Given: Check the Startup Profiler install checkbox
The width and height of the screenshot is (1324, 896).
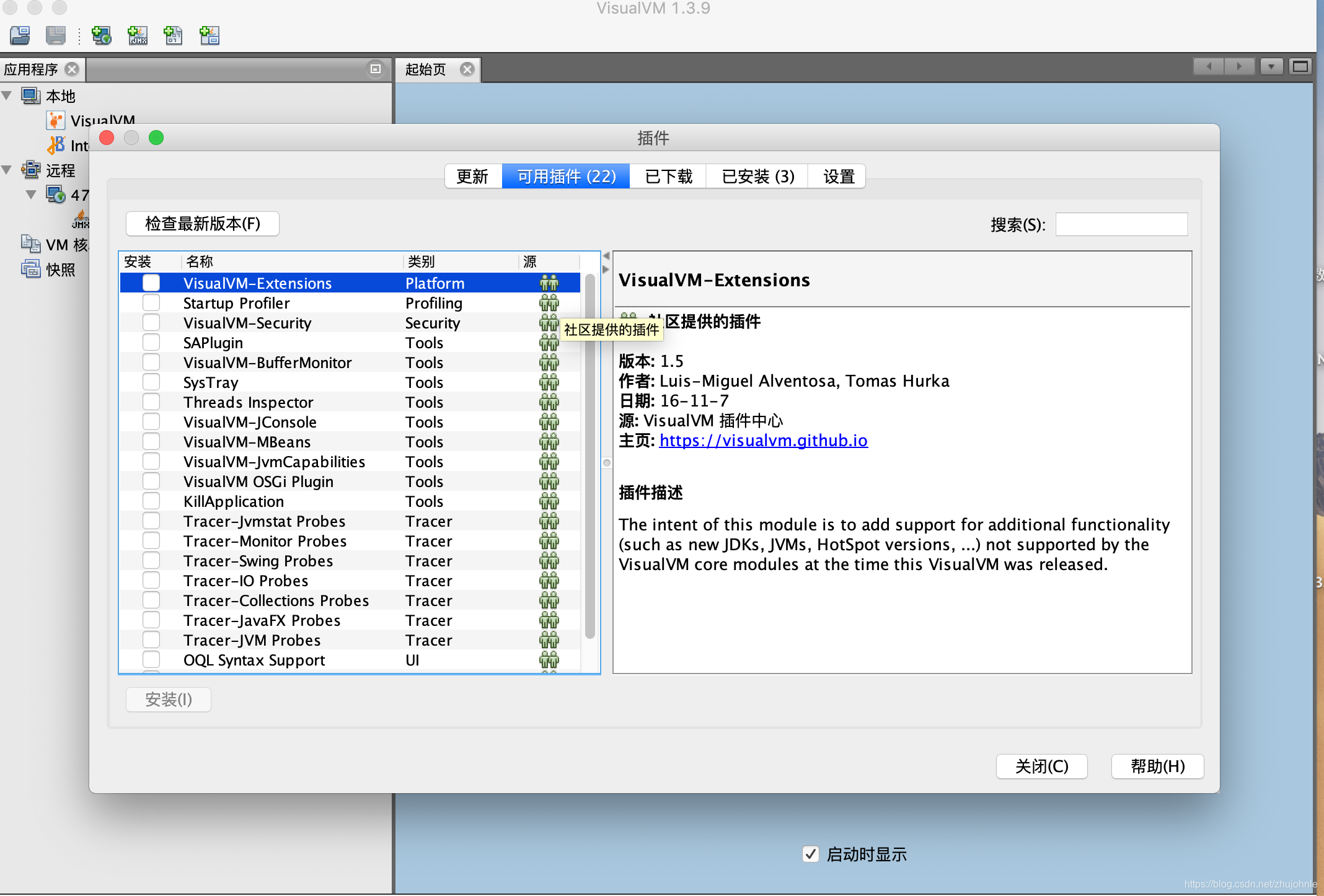Looking at the screenshot, I should (151, 303).
